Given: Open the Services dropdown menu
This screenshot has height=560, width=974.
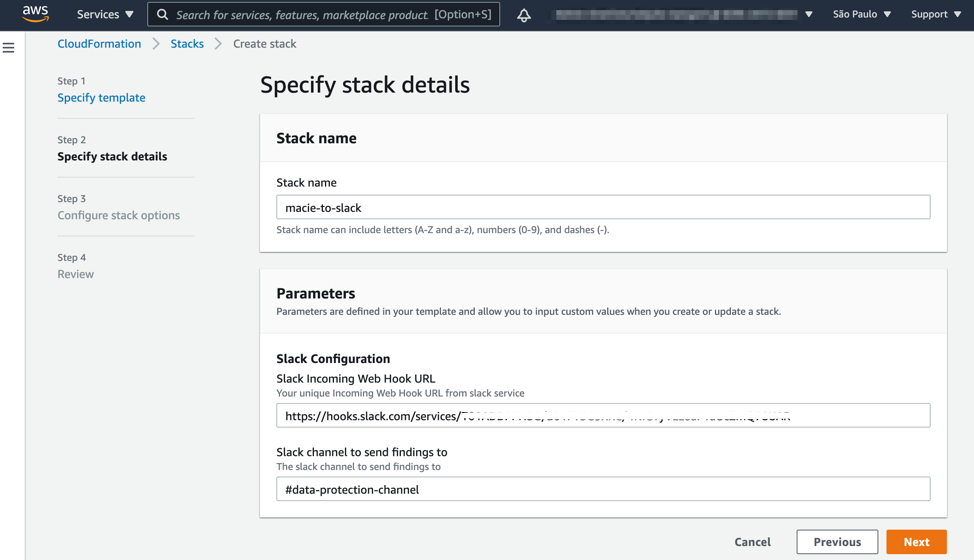Looking at the screenshot, I should [x=105, y=14].
